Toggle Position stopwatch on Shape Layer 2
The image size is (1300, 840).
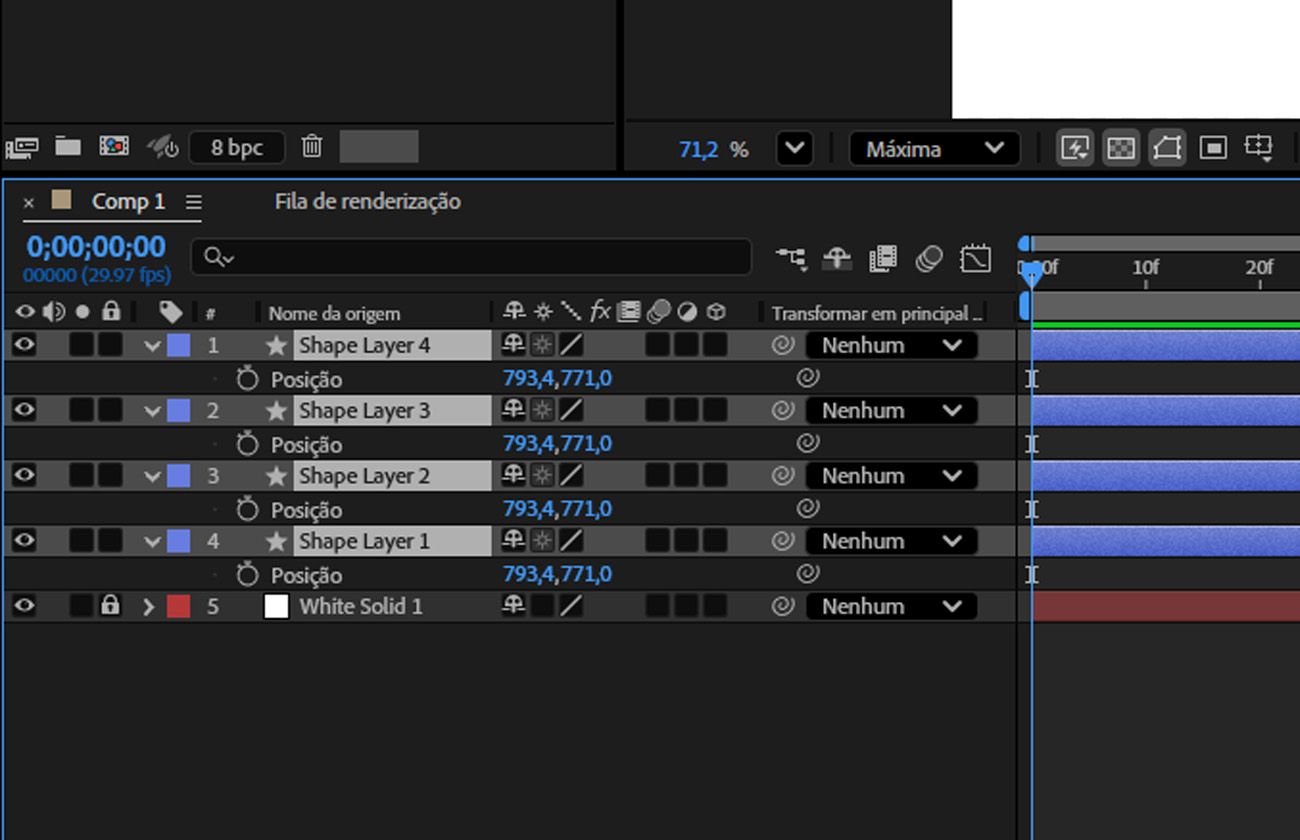click(x=247, y=508)
